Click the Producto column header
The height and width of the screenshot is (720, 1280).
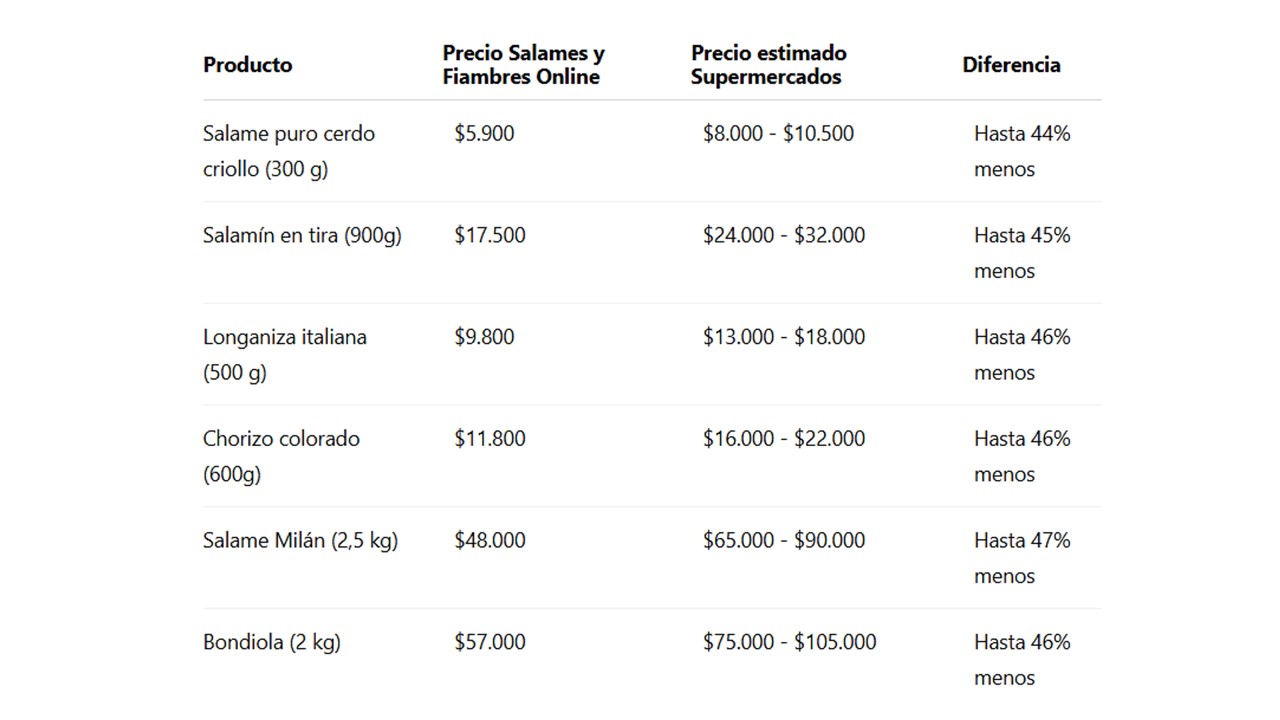click(x=248, y=65)
